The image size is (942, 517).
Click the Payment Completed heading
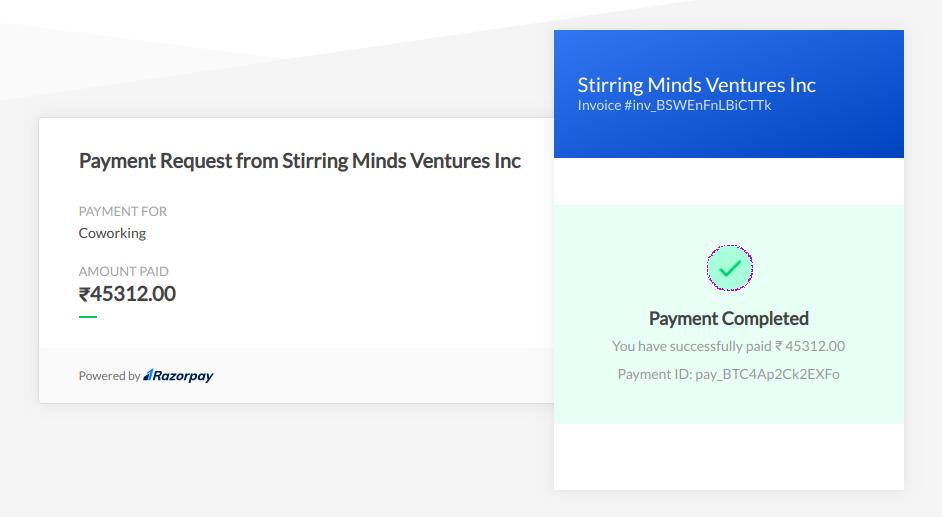click(x=728, y=318)
